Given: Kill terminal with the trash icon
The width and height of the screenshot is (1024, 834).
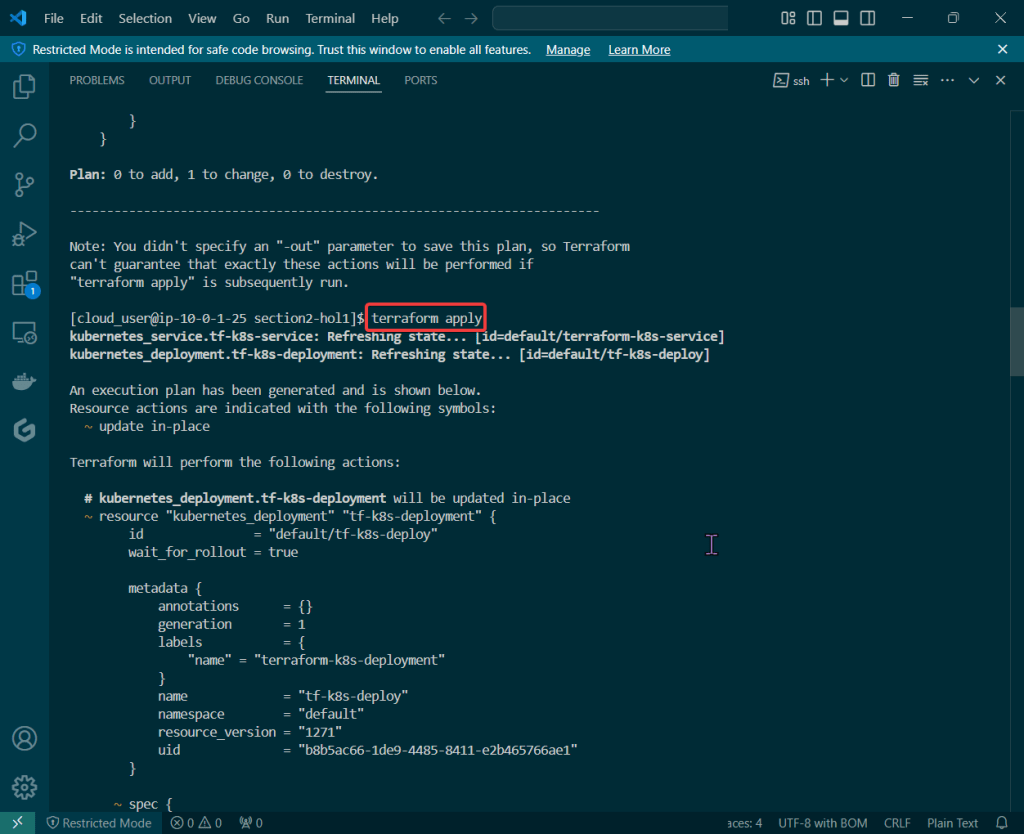Looking at the screenshot, I should tap(894, 80).
